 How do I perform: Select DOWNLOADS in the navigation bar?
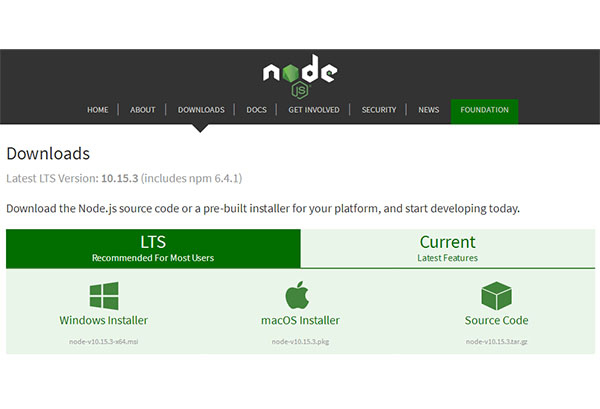pyautogui.click(x=201, y=110)
